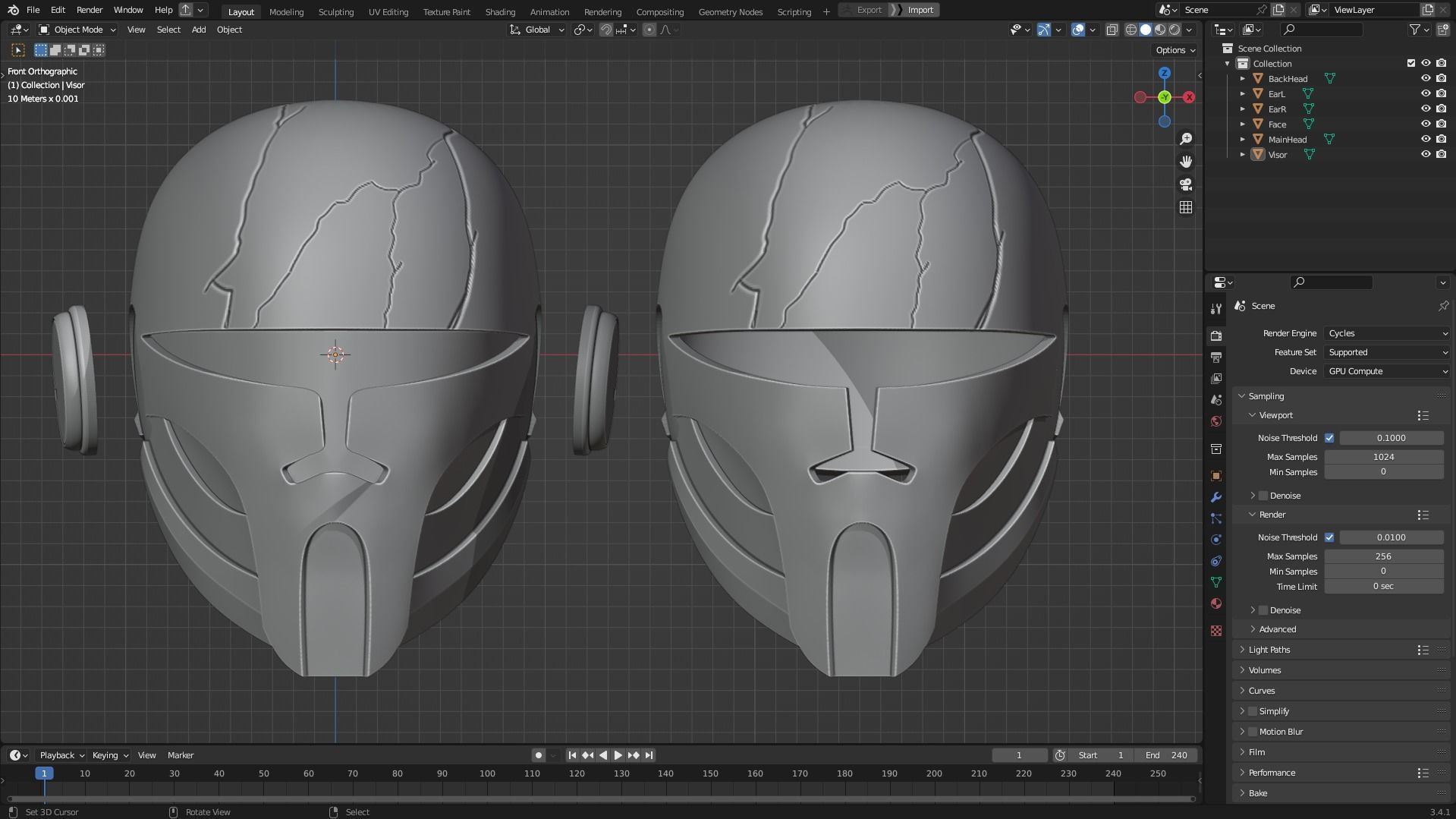Screen dimensions: 1456x819
Task: Click the viewport pan hand icon
Action: pos(1186,162)
